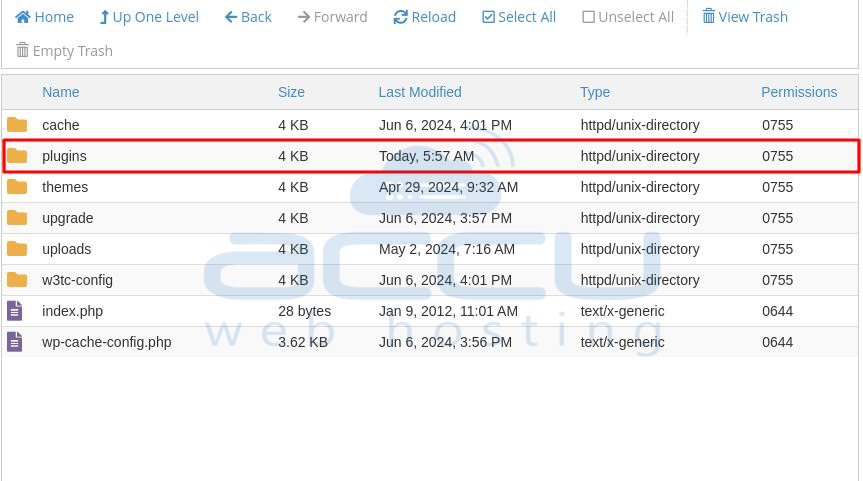863x481 pixels.
Task: Click the themes folder name
Action: pos(65,187)
